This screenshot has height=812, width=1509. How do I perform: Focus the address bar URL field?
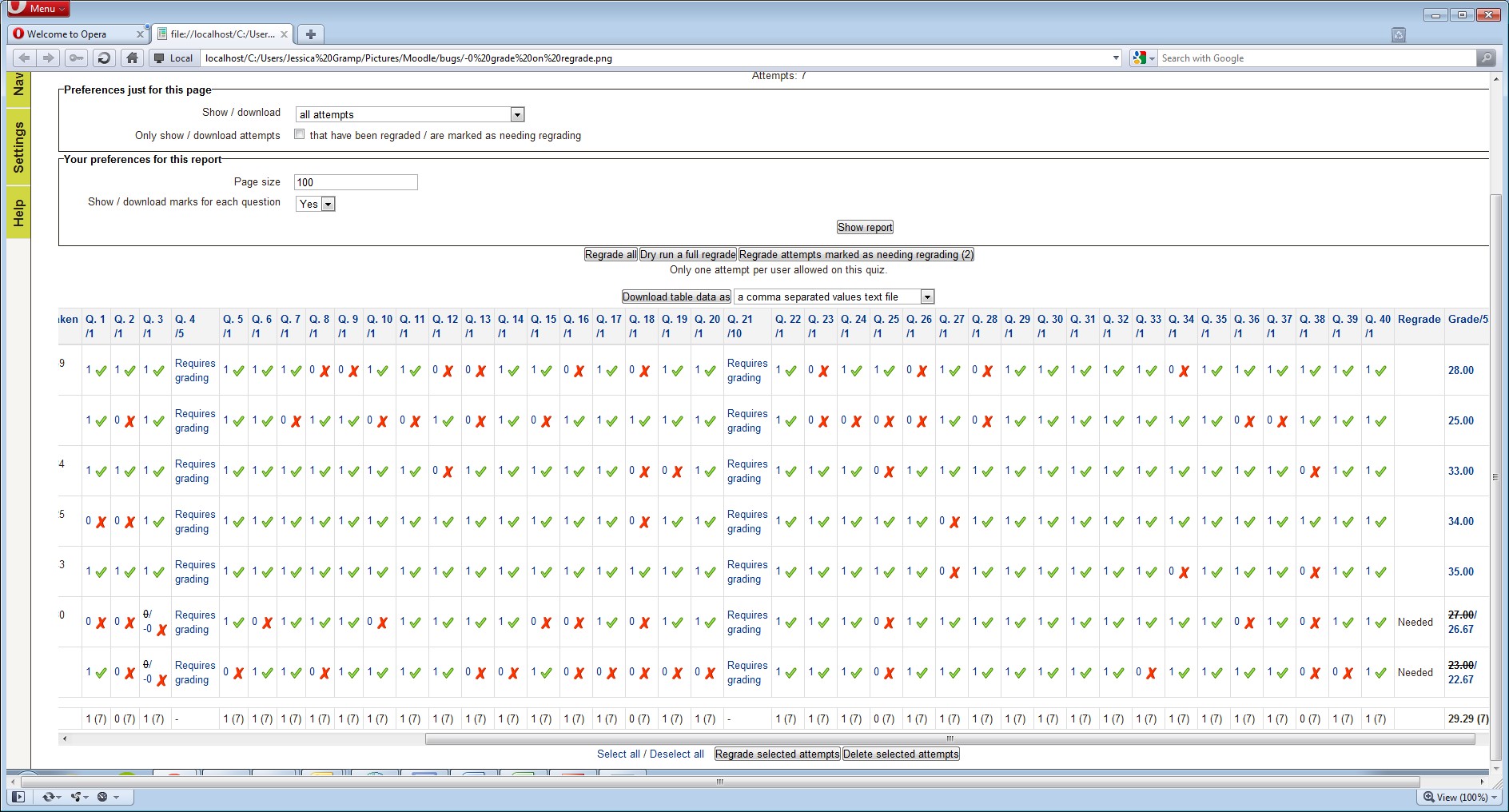click(655, 58)
